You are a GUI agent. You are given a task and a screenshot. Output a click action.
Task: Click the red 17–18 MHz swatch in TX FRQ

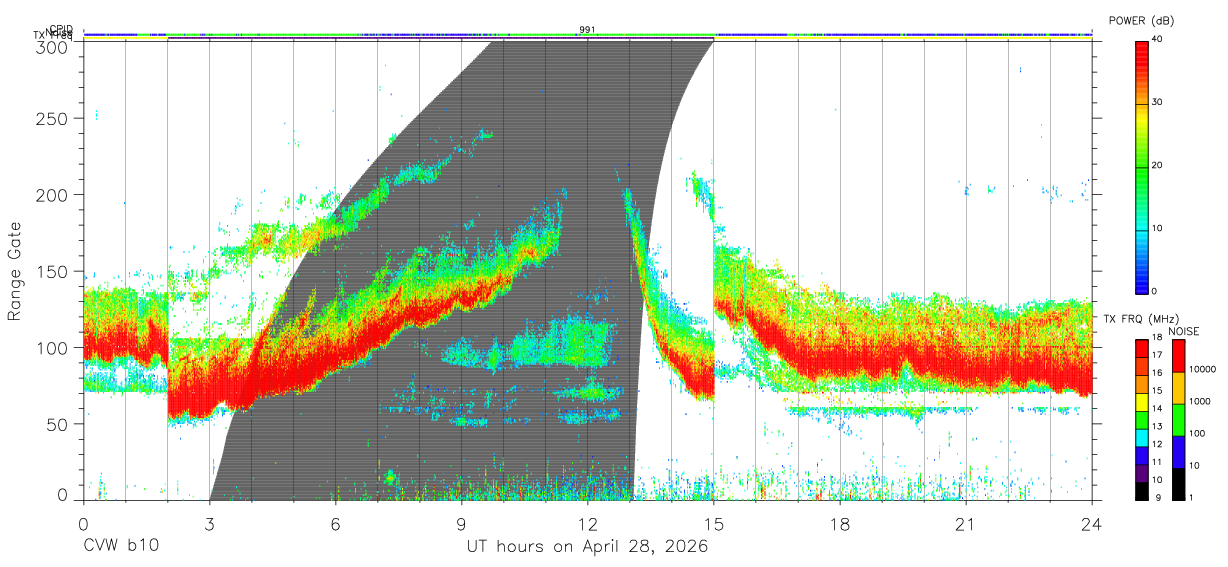point(1142,348)
